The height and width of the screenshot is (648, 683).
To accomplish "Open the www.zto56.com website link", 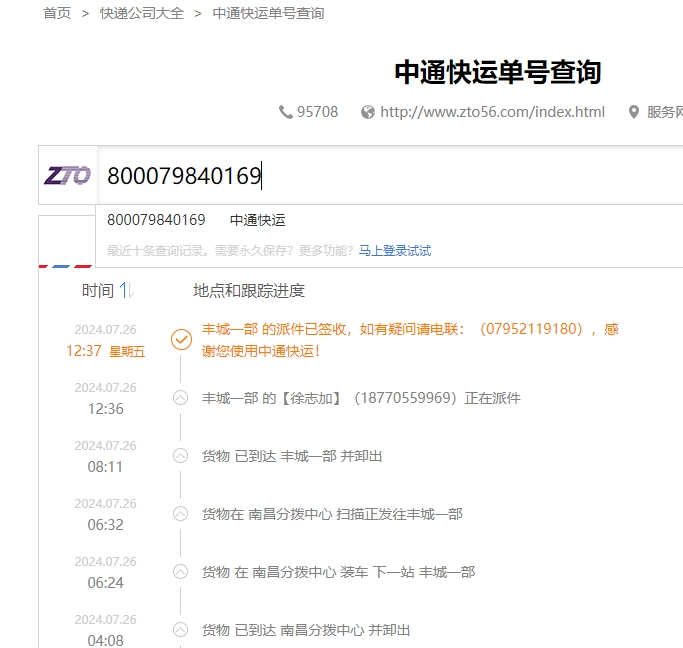I will (492, 112).
